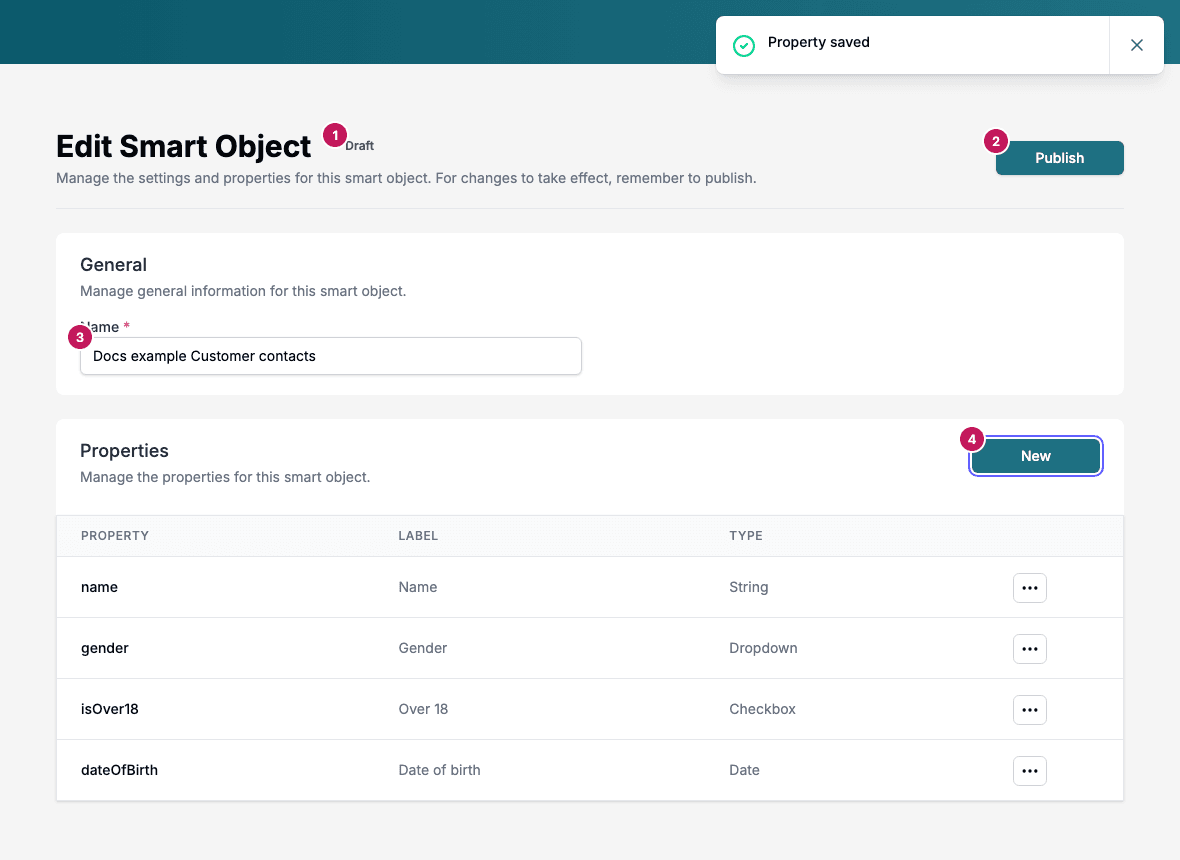
Task: Click the 'Date of birth' label cell
Action: [439, 770]
